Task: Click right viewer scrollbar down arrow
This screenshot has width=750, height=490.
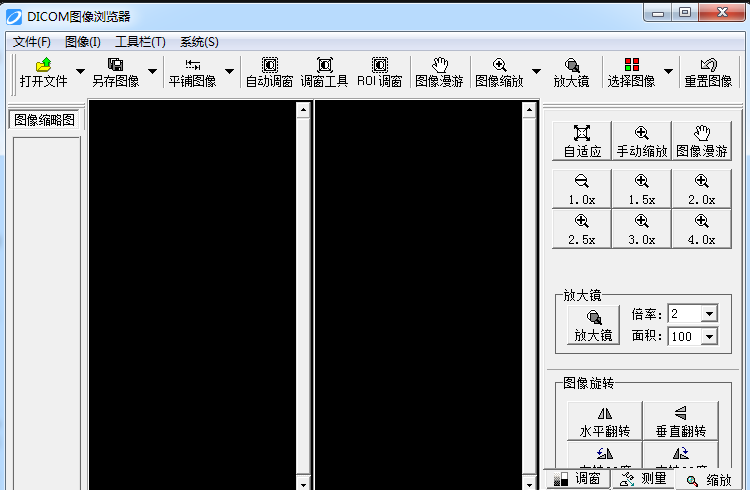Action: pos(529,483)
